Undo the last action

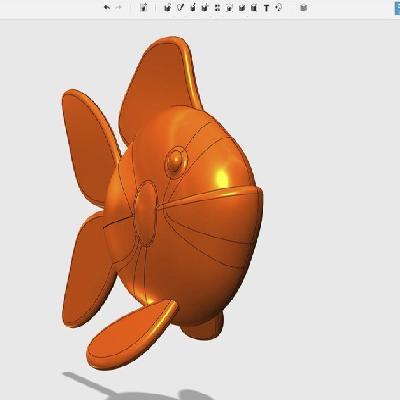pyautogui.click(x=107, y=7)
